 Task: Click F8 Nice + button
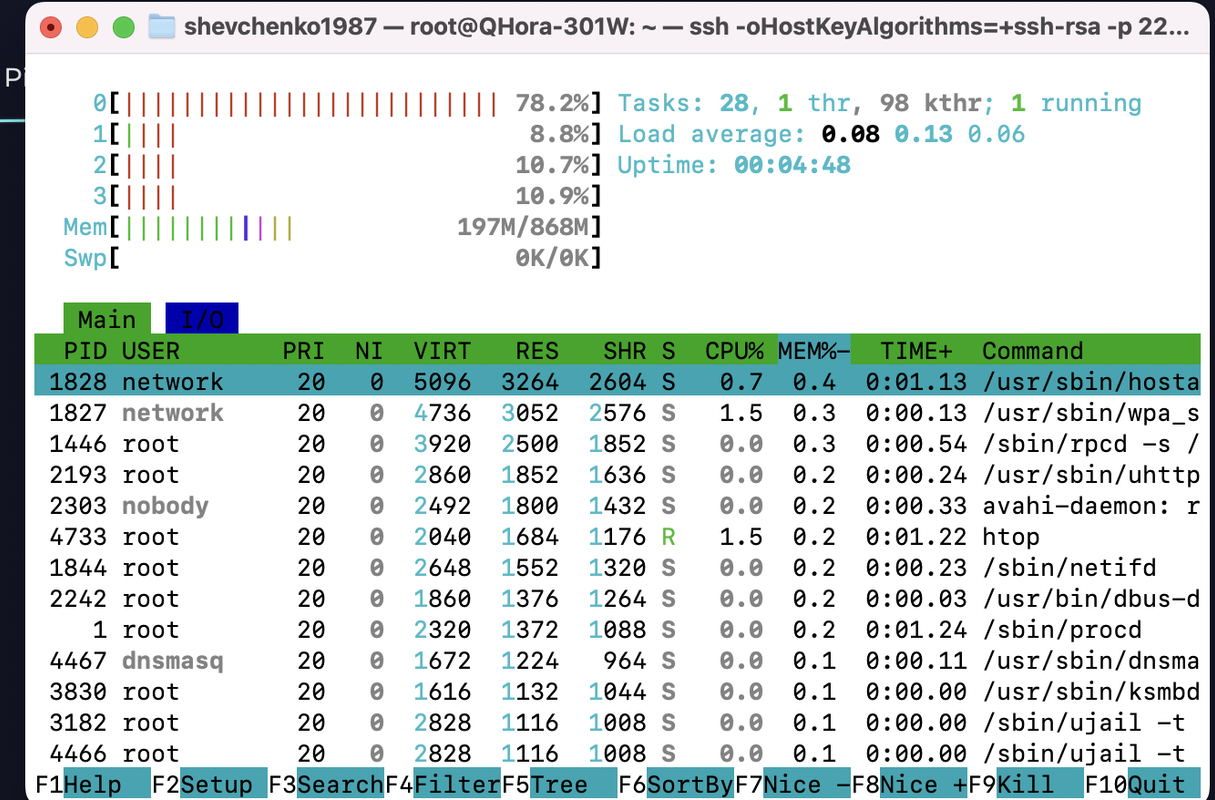click(910, 784)
